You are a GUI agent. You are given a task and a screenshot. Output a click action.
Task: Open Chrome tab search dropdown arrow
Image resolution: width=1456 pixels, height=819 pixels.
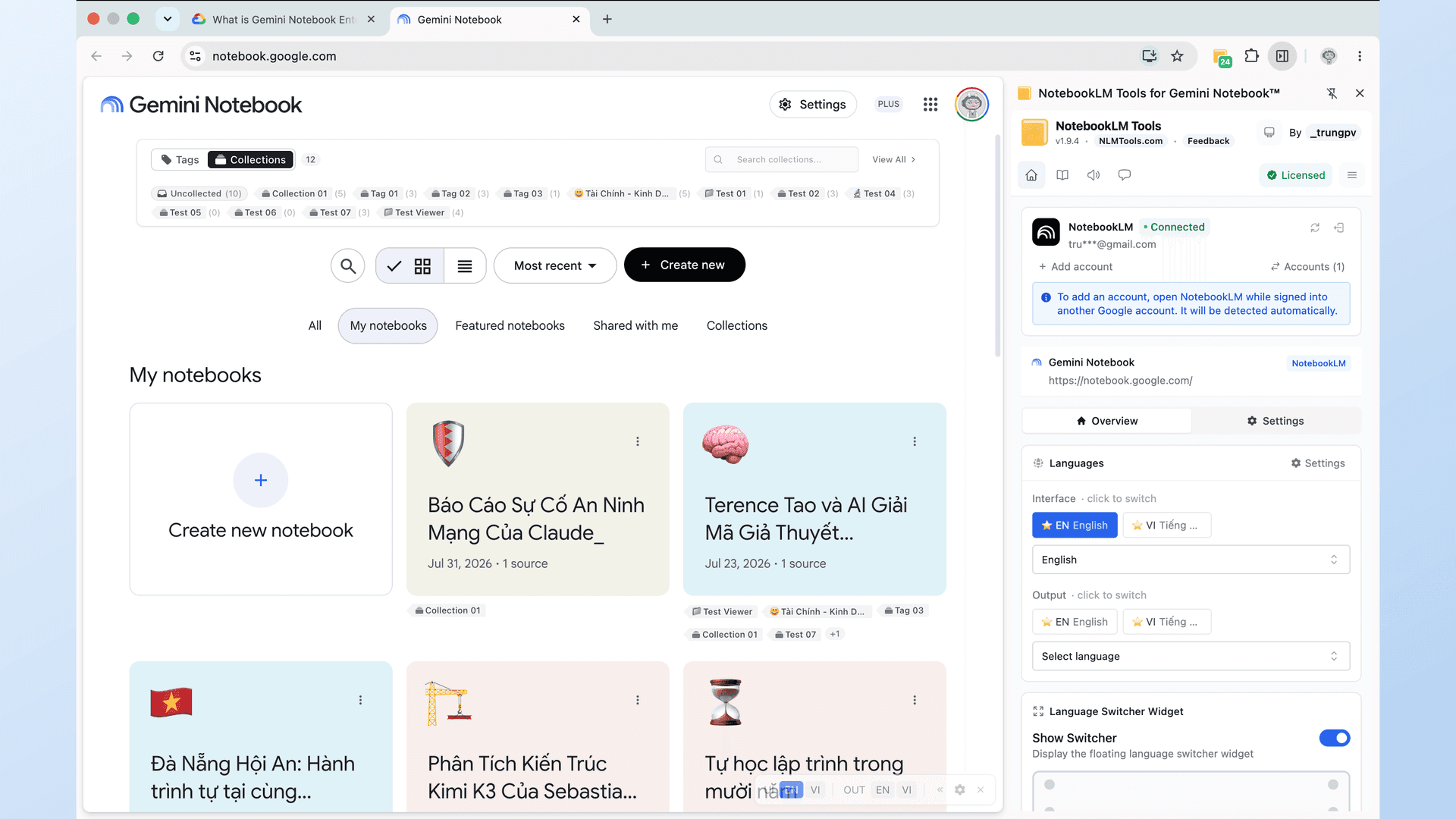click(168, 19)
